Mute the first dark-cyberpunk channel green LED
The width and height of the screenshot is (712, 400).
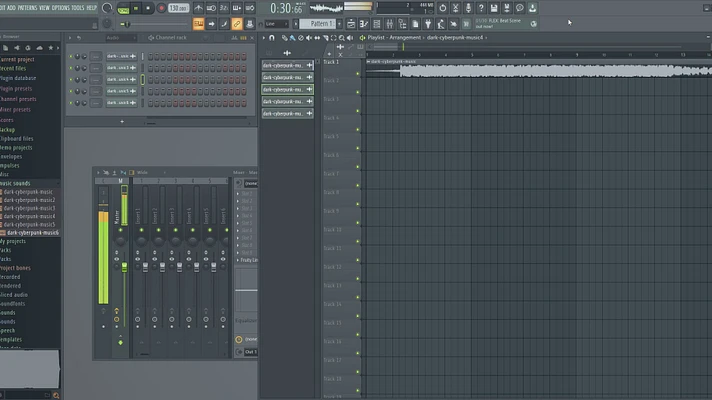coord(71,56)
